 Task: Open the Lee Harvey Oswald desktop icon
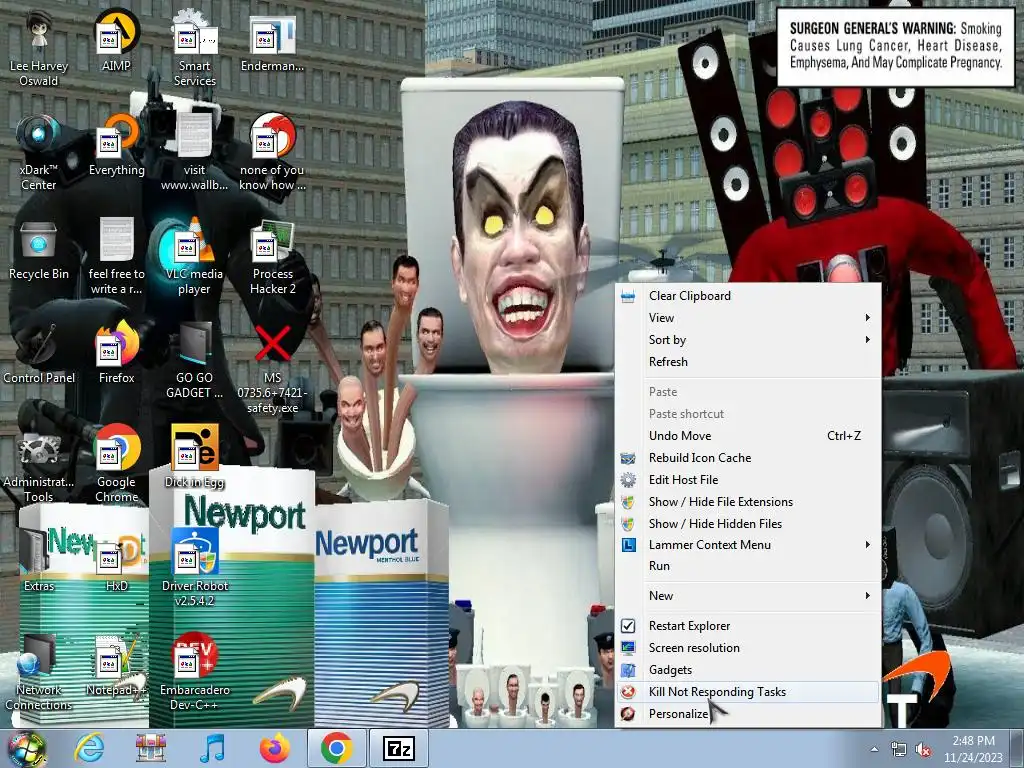pos(39,49)
